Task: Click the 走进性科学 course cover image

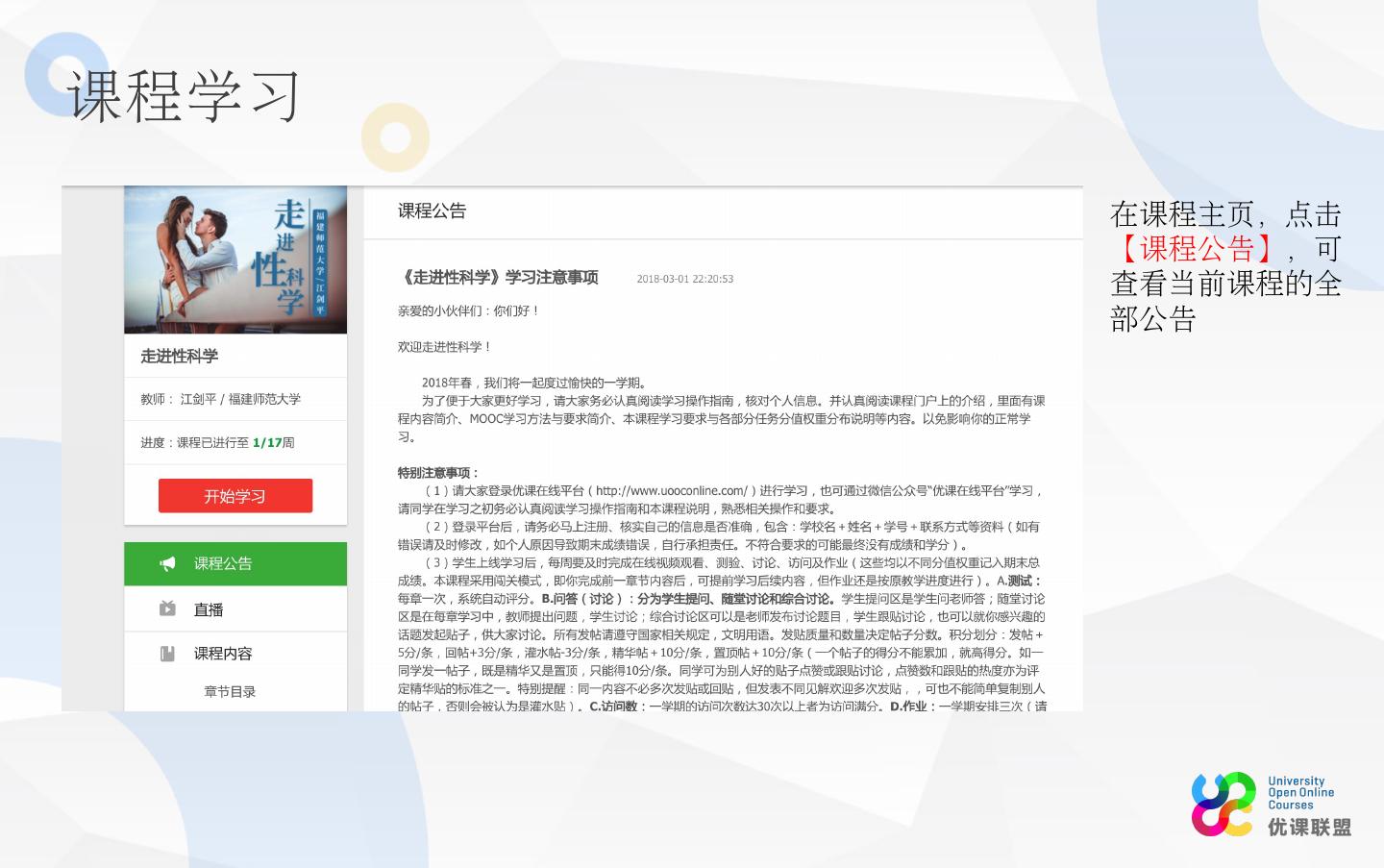Action: (x=235, y=260)
